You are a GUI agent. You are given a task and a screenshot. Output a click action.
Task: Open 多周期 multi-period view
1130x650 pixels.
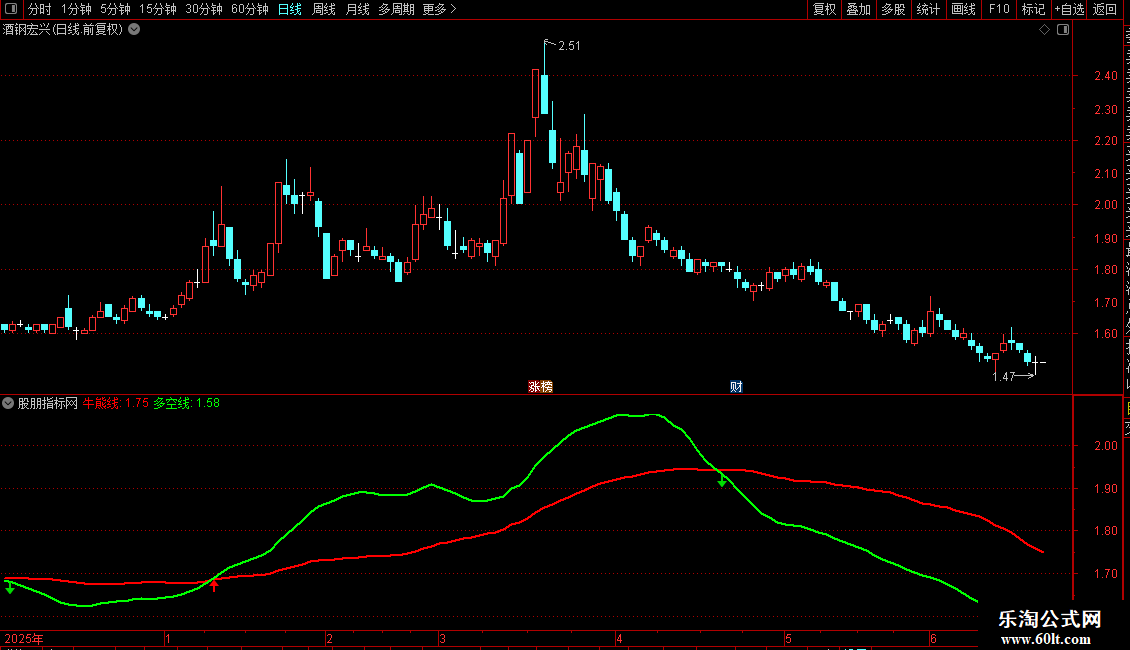point(396,9)
